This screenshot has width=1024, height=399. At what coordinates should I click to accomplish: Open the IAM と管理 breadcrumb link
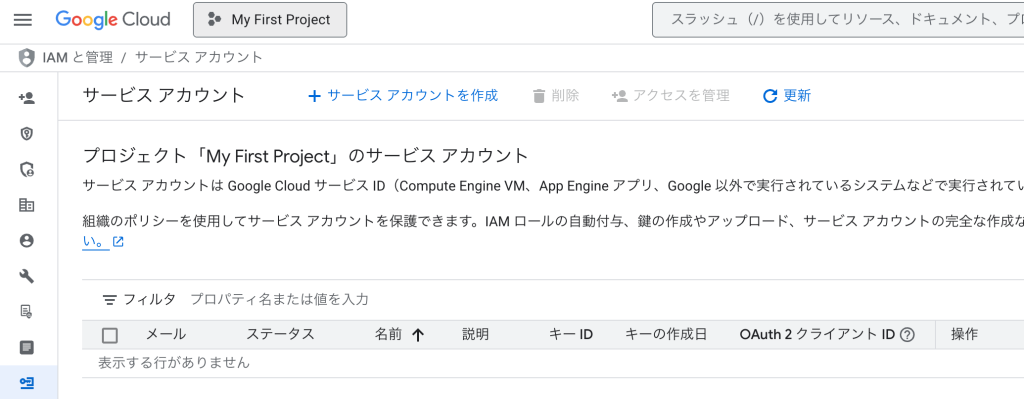78,57
